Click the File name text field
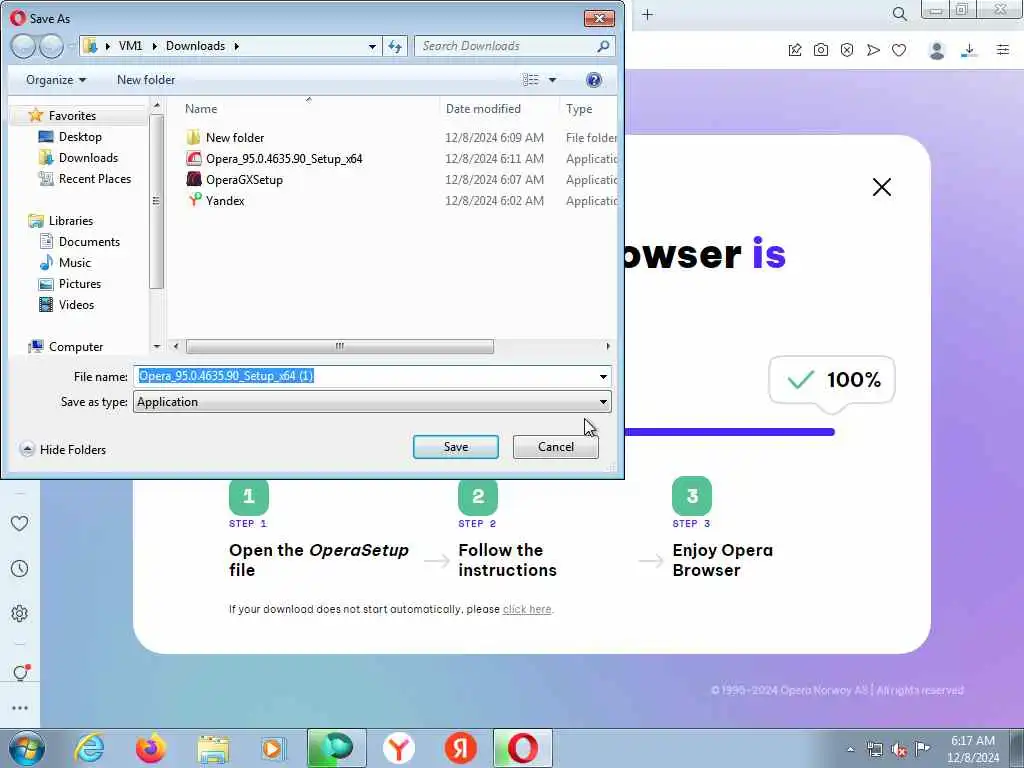Screen dimensions: 1024x768 point(366,376)
